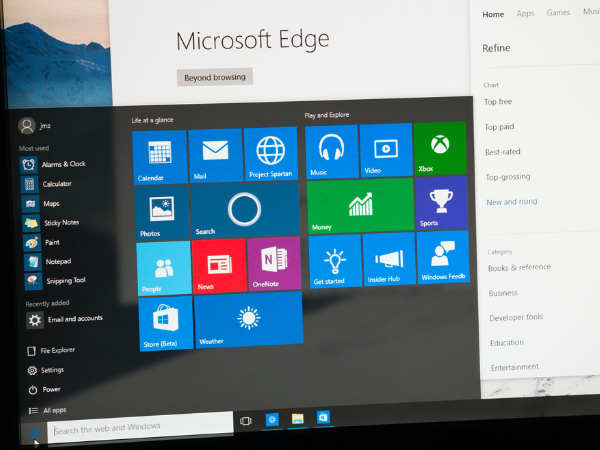The width and height of the screenshot is (600, 450).
Task: Click the Beyond browsing button
Action: 215,77
